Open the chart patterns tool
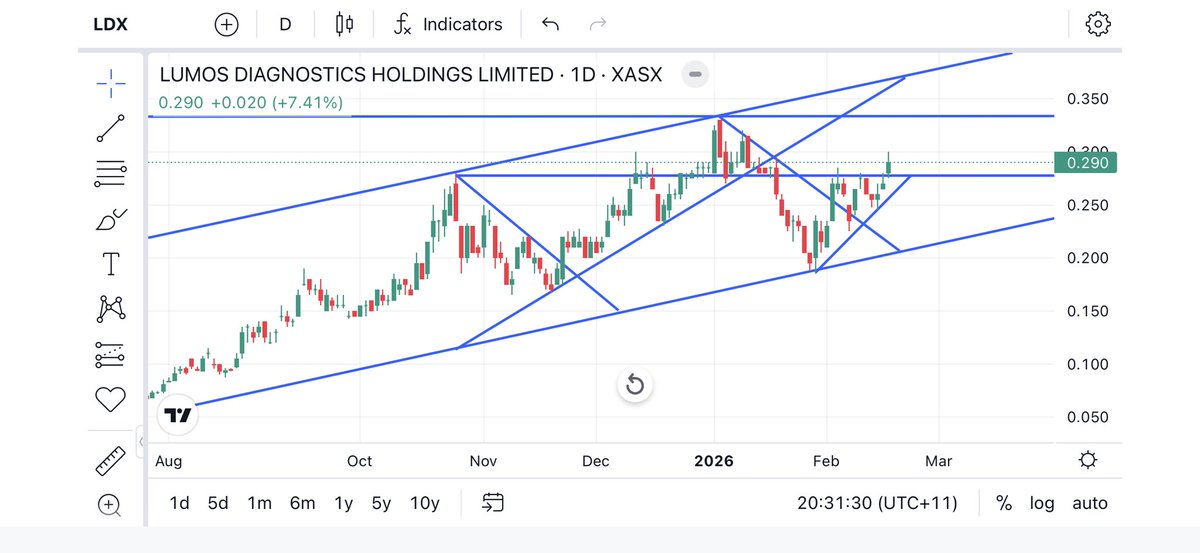Image resolution: width=1200 pixels, height=553 pixels. tap(111, 309)
